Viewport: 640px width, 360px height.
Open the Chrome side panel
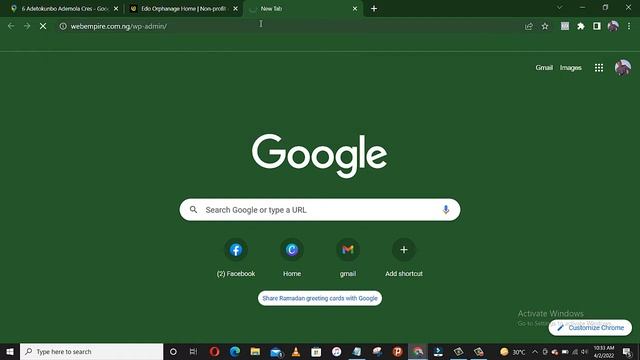597,26
